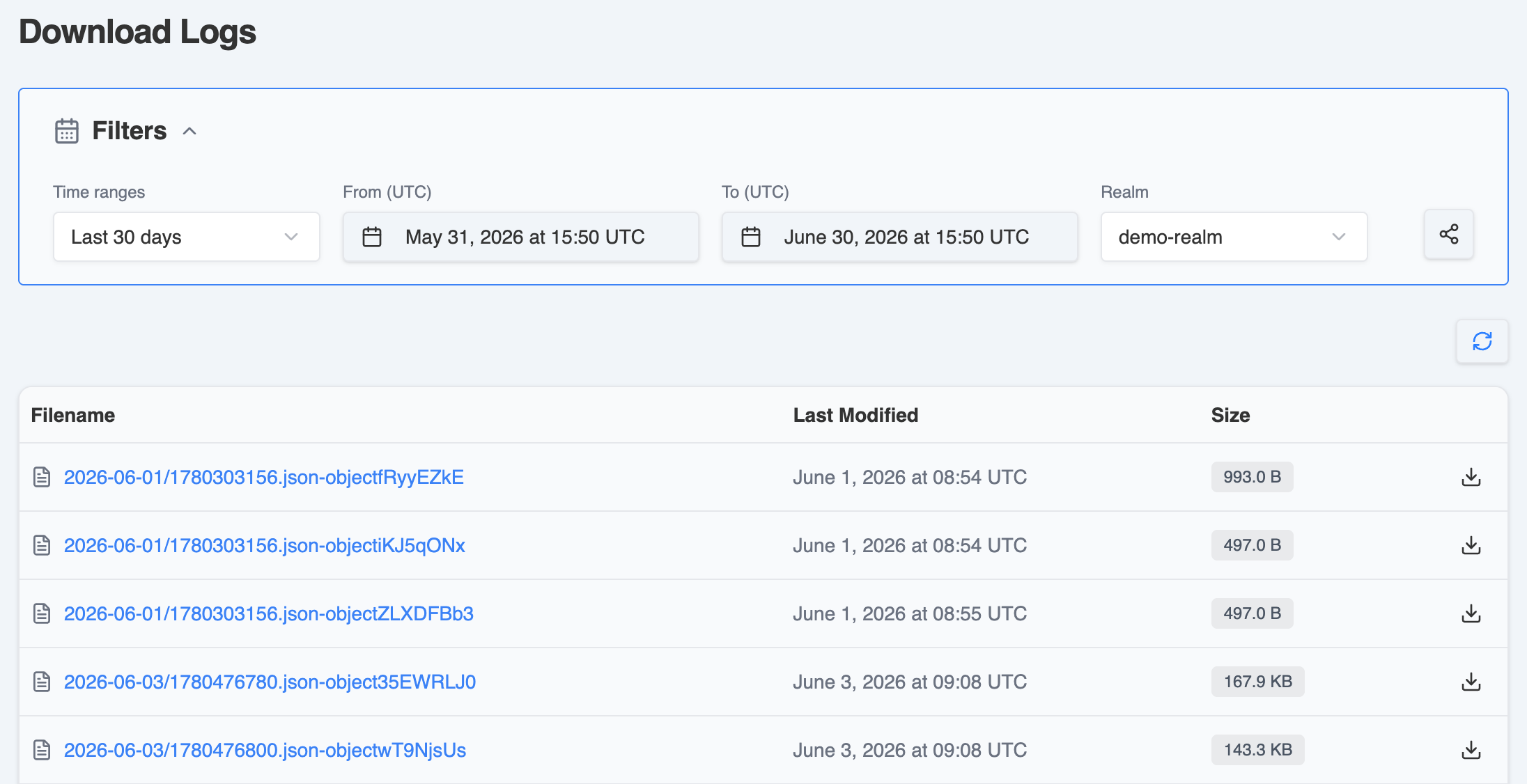Image resolution: width=1527 pixels, height=784 pixels.
Task: Click file icon for objectZLXDFBb3 row
Action: (x=42, y=613)
